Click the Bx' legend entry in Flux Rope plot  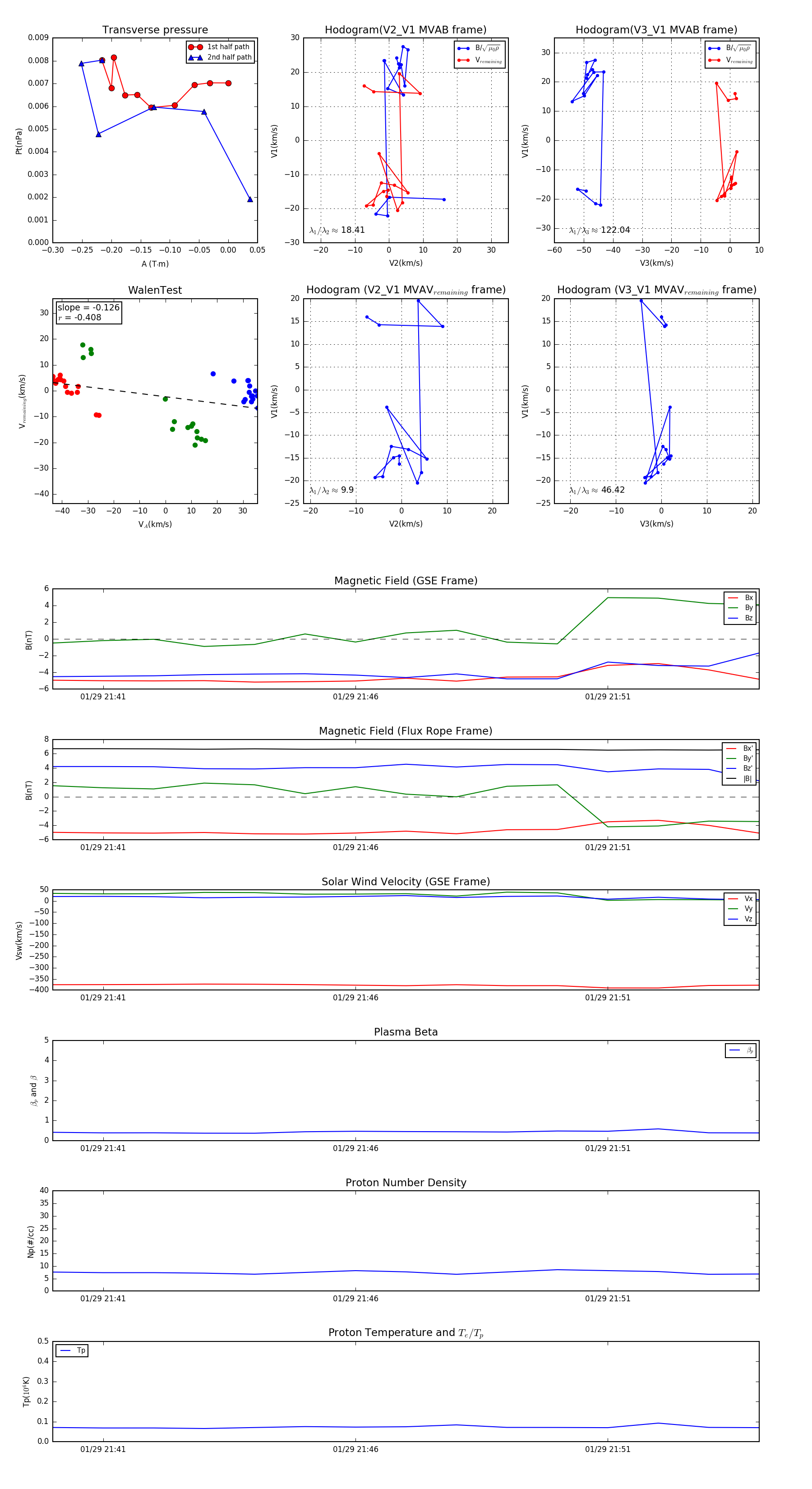tap(739, 749)
